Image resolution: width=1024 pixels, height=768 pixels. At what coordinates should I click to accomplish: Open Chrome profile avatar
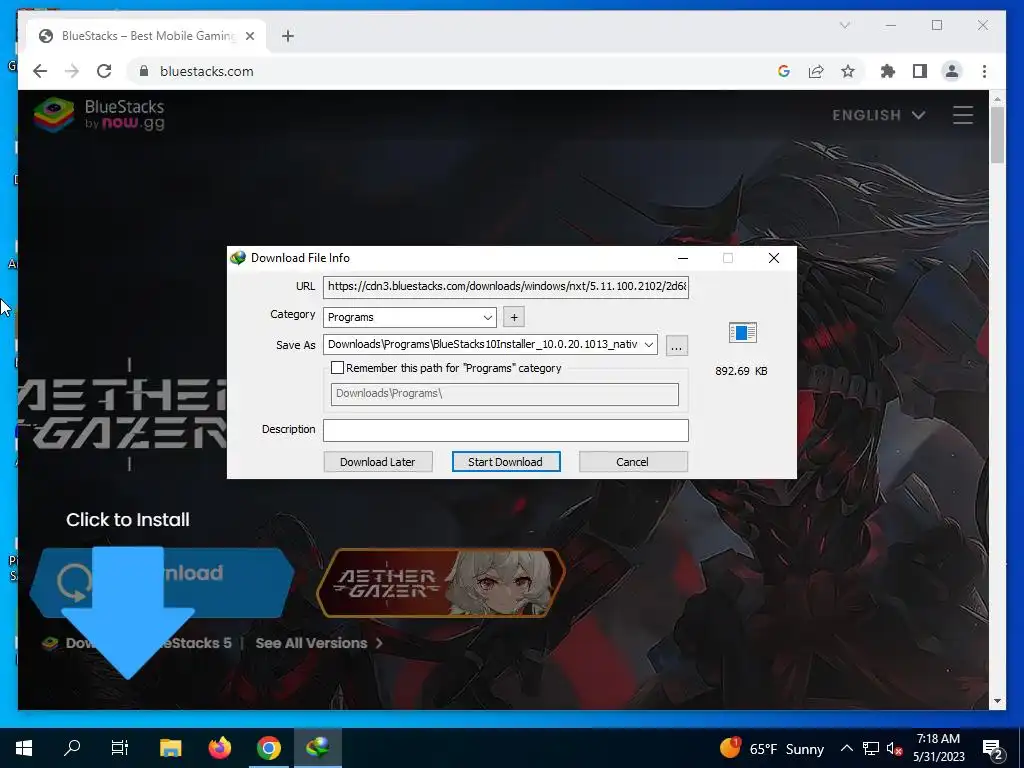[x=952, y=71]
